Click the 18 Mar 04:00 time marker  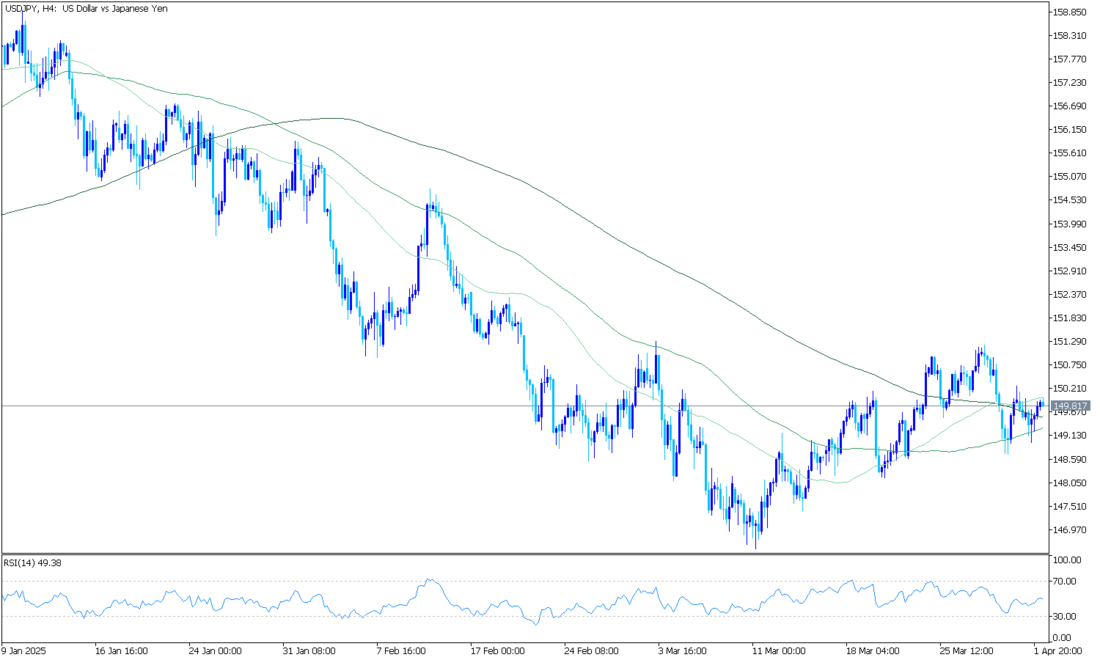coord(874,648)
